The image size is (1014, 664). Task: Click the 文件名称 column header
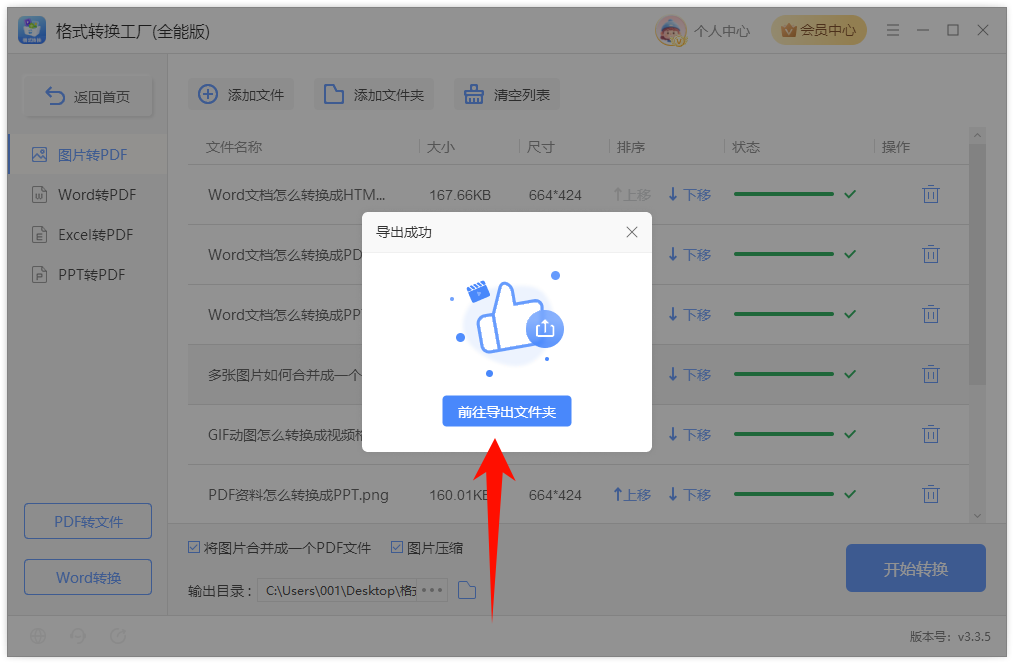click(234, 147)
